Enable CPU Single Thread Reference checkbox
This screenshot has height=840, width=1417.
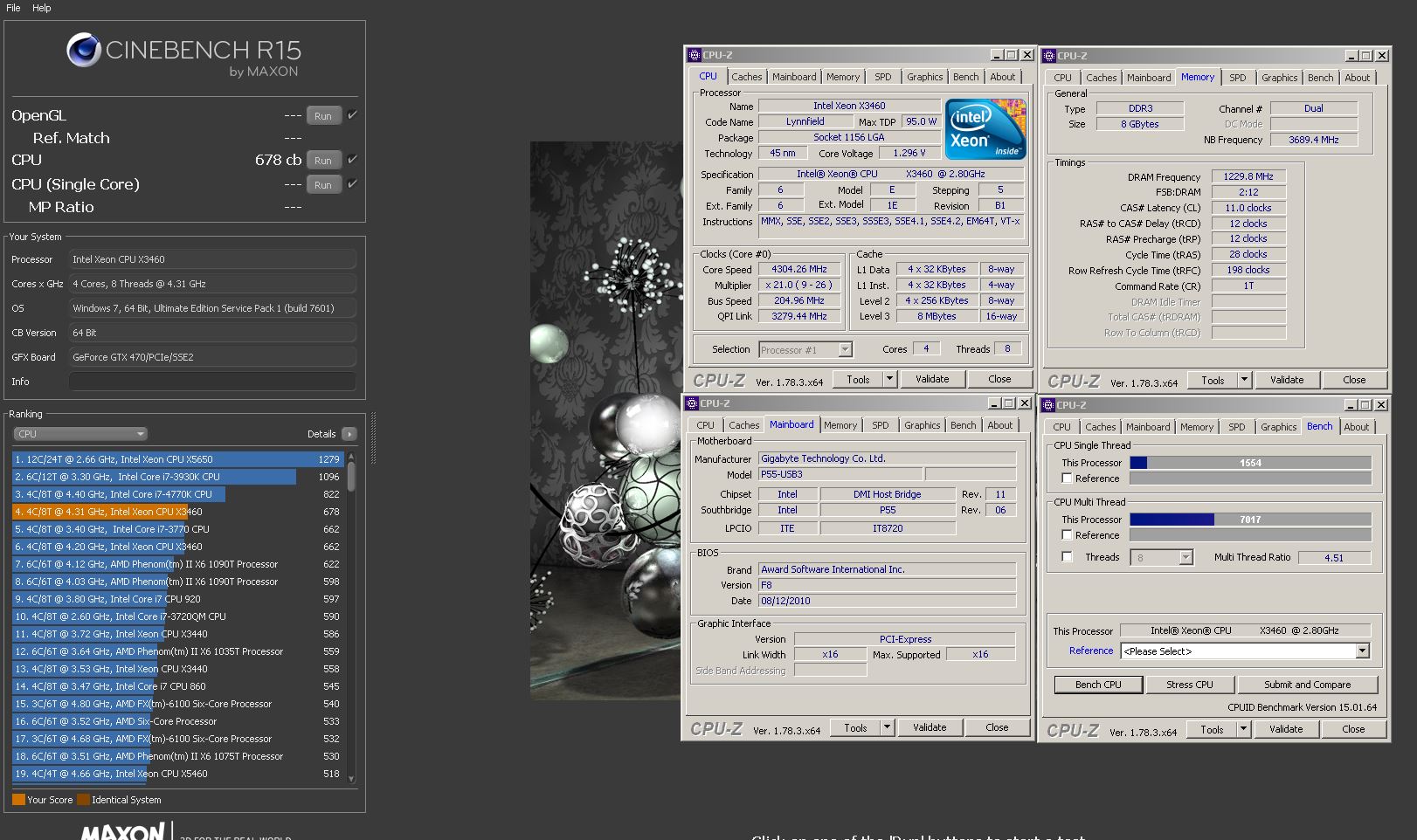(x=1067, y=479)
